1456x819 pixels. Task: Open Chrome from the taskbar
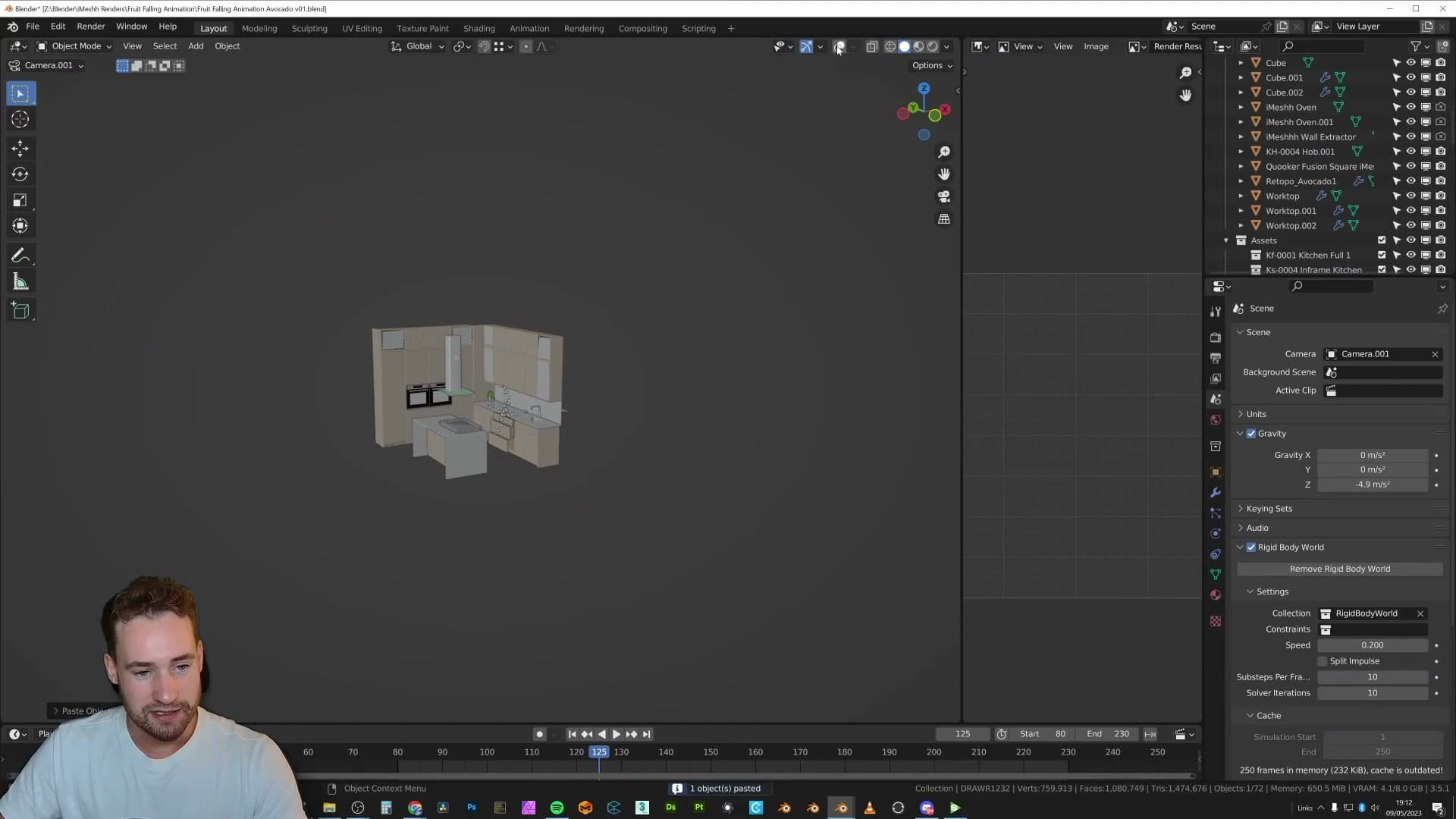pos(415,808)
